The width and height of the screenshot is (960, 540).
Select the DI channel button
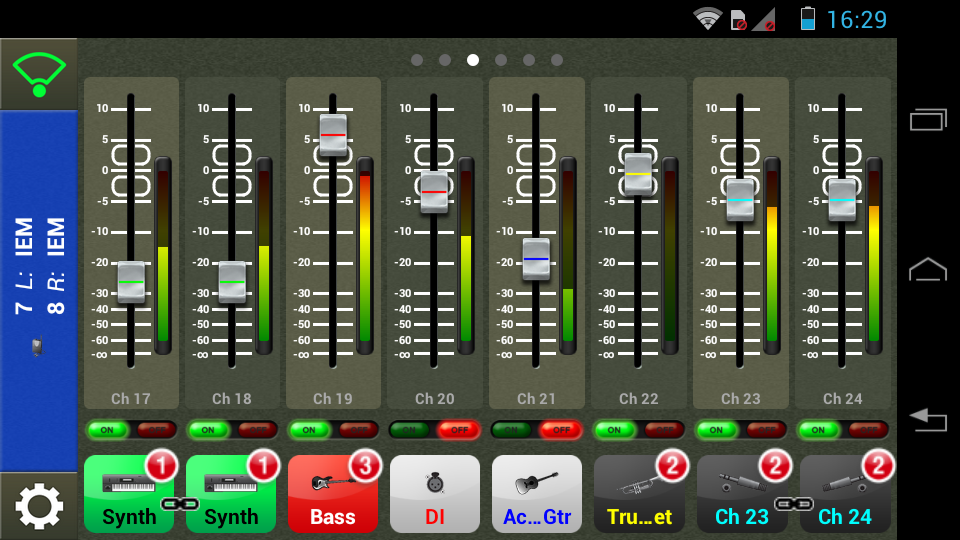click(435, 494)
